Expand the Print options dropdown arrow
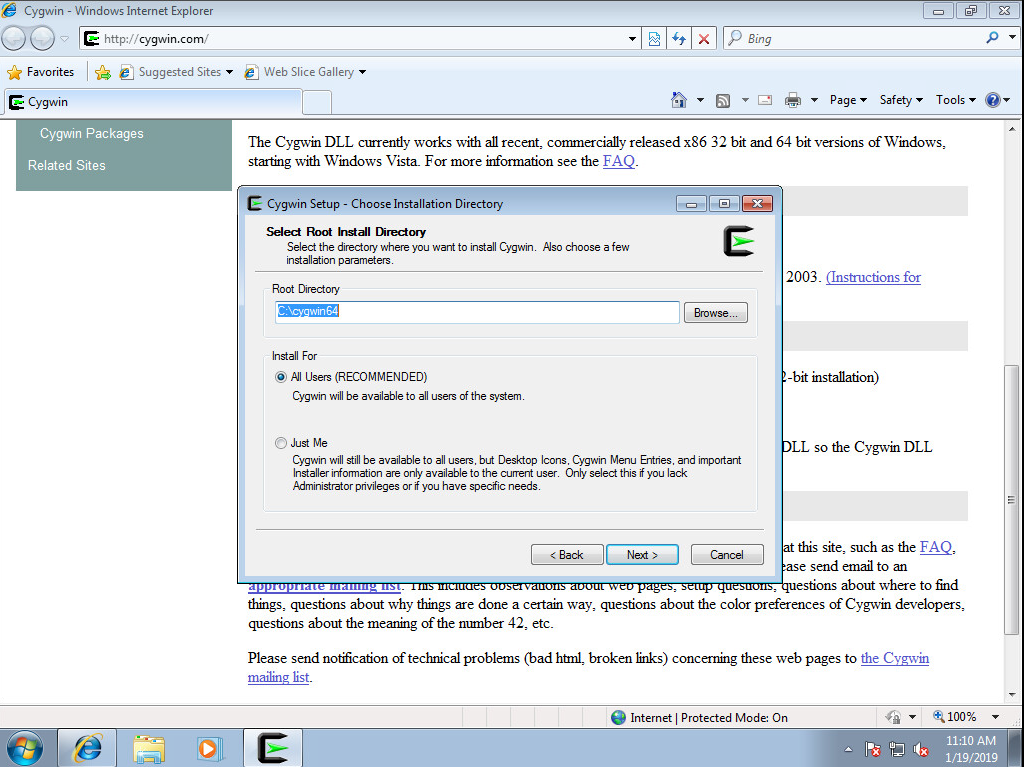Image resolution: width=1024 pixels, height=767 pixels. pos(814,100)
